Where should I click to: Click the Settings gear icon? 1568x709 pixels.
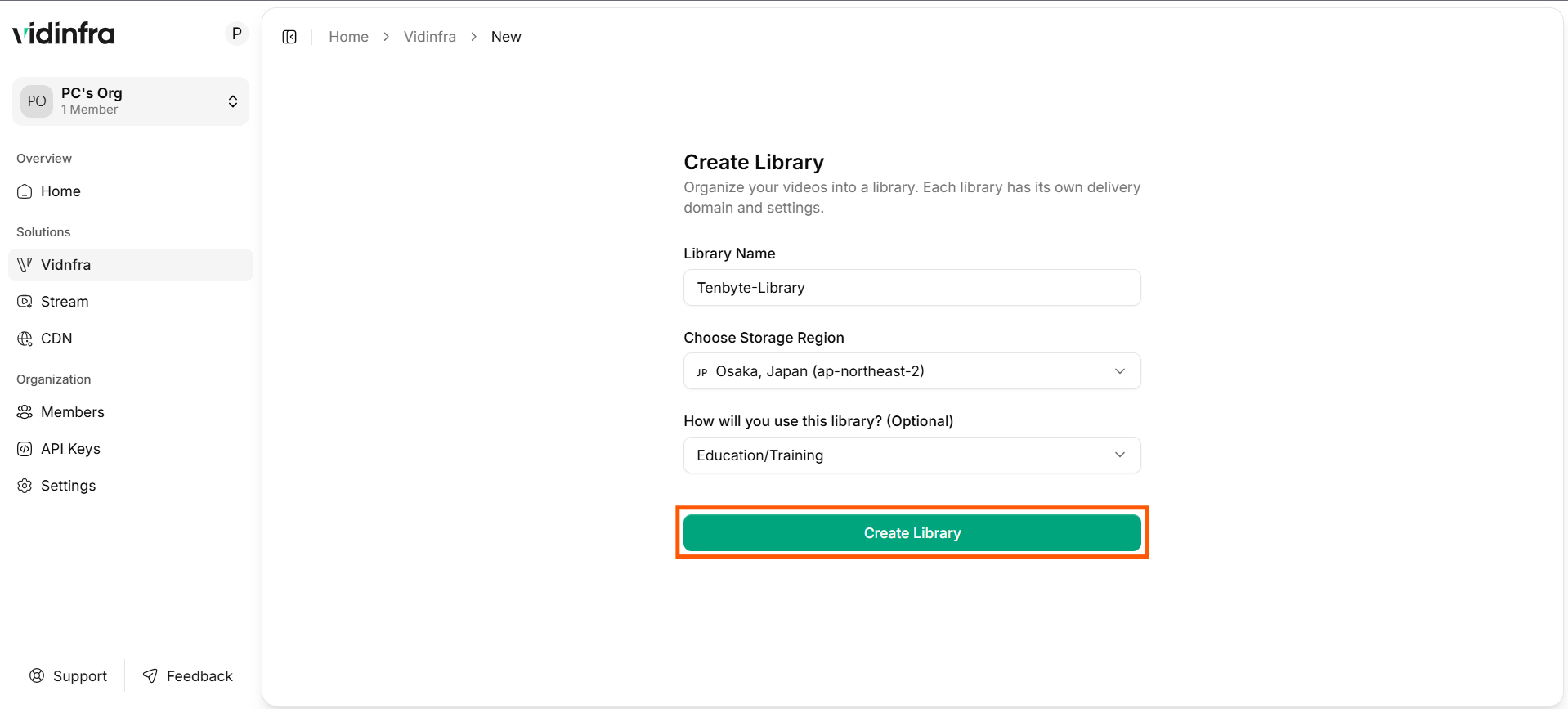point(25,486)
